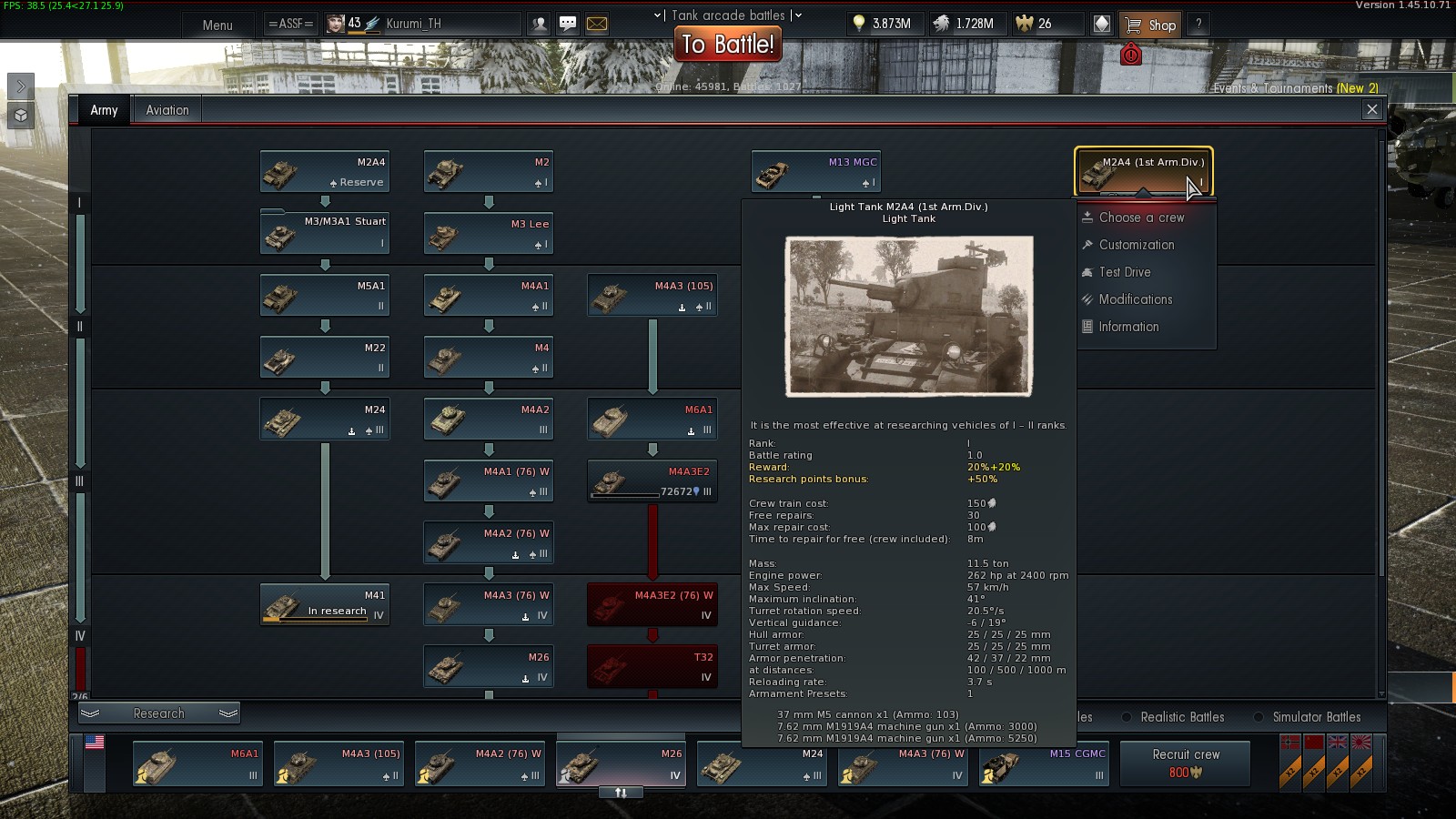The height and width of the screenshot is (819, 1456).
Task: Expand the left sidebar arrow panel
Action: tap(21, 86)
